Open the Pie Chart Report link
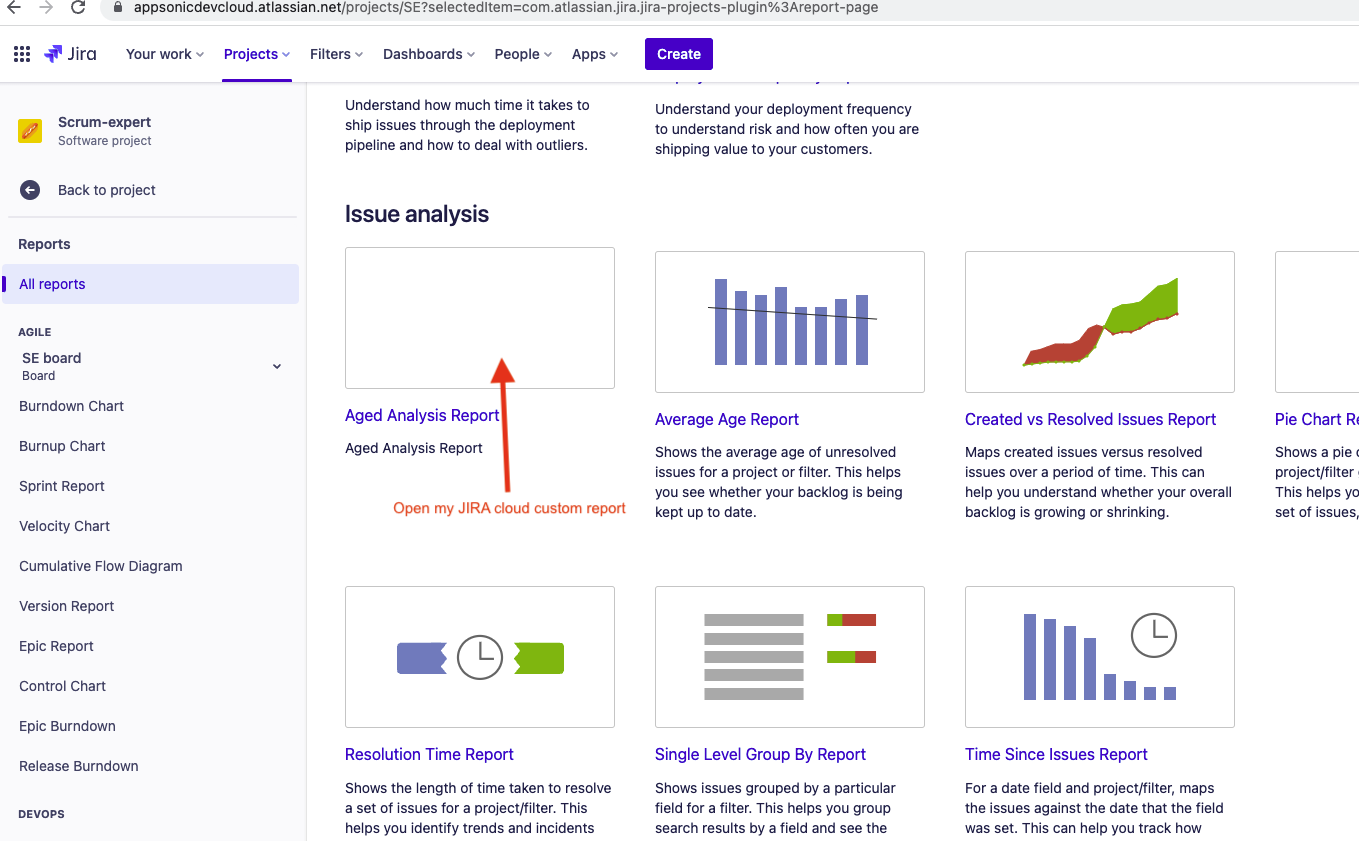Screen dimensions: 1359x841 click(1317, 419)
